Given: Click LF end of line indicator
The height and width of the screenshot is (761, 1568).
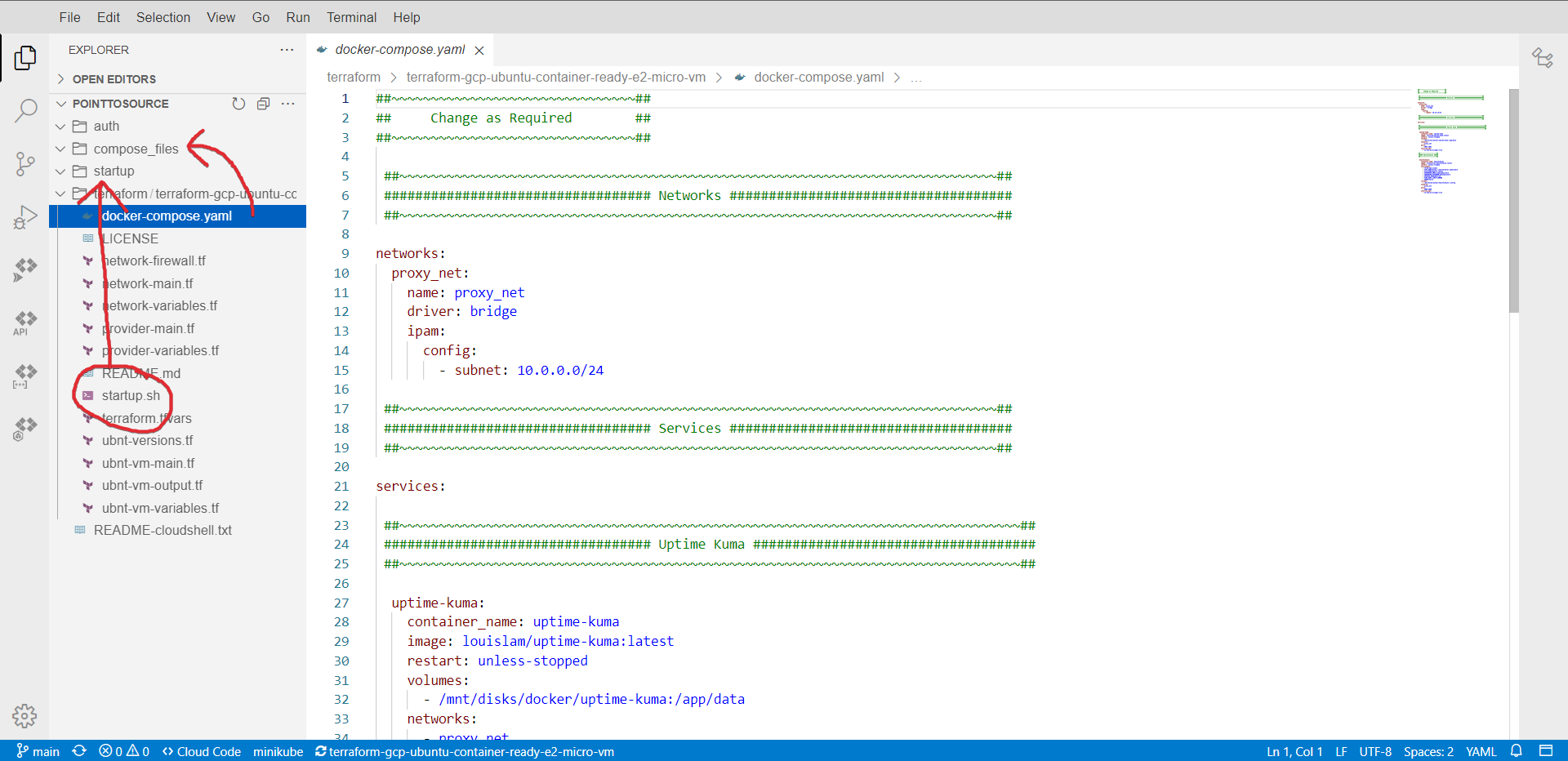Looking at the screenshot, I should pos(1341,751).
